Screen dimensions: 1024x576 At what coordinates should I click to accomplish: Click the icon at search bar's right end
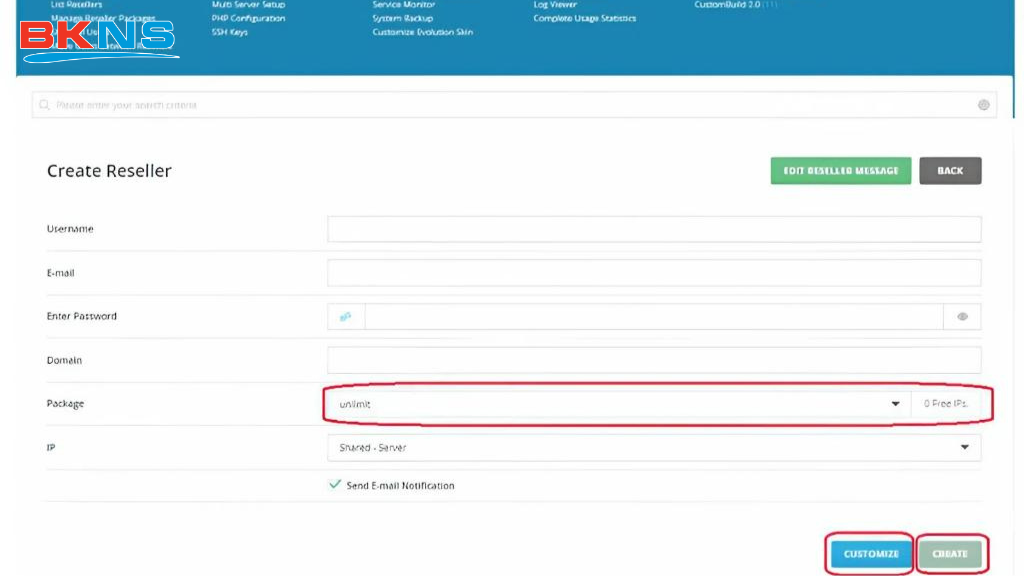click(x=983, y=105)
